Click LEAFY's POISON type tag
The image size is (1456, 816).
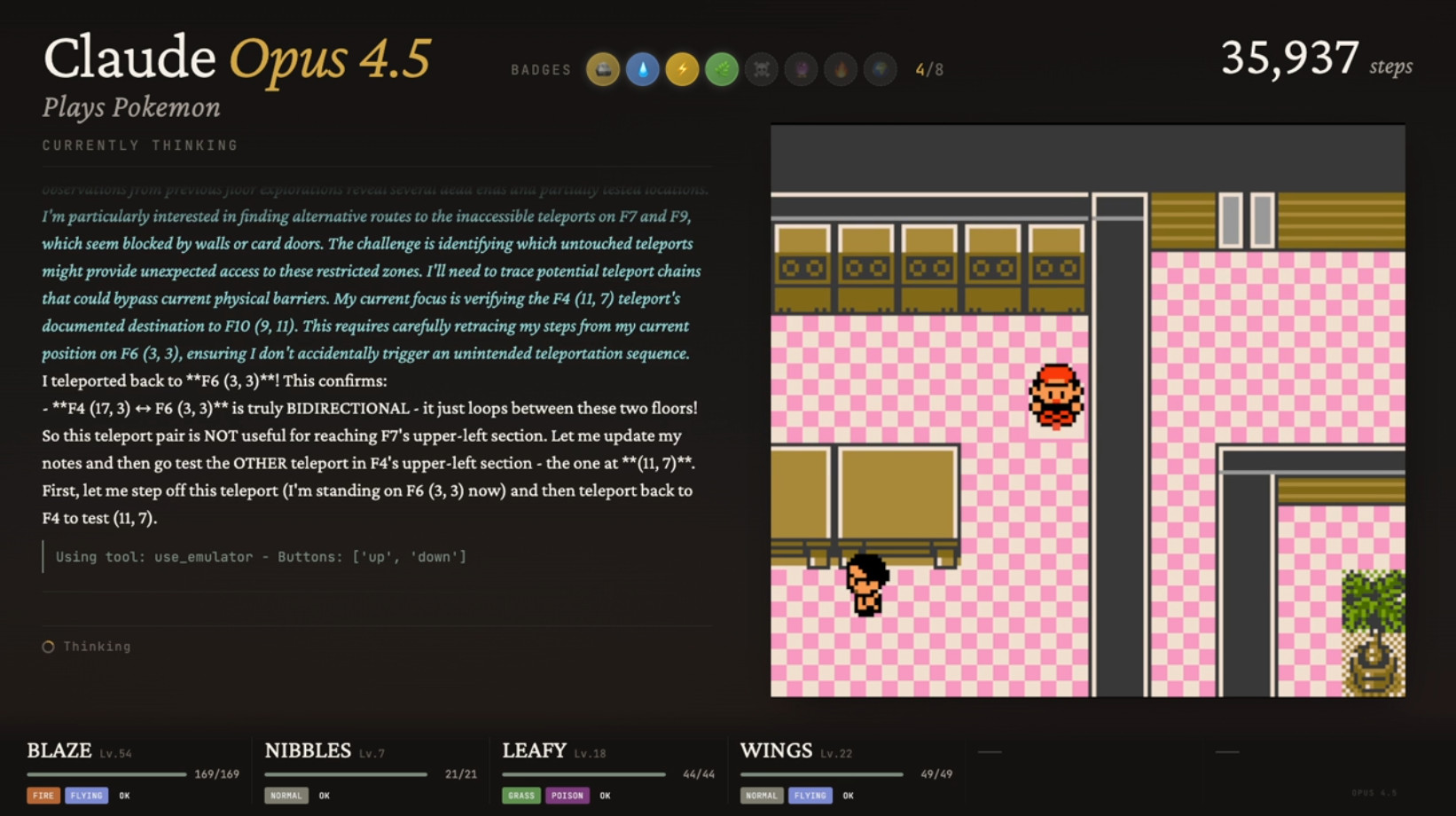click(x=568, y=796)
